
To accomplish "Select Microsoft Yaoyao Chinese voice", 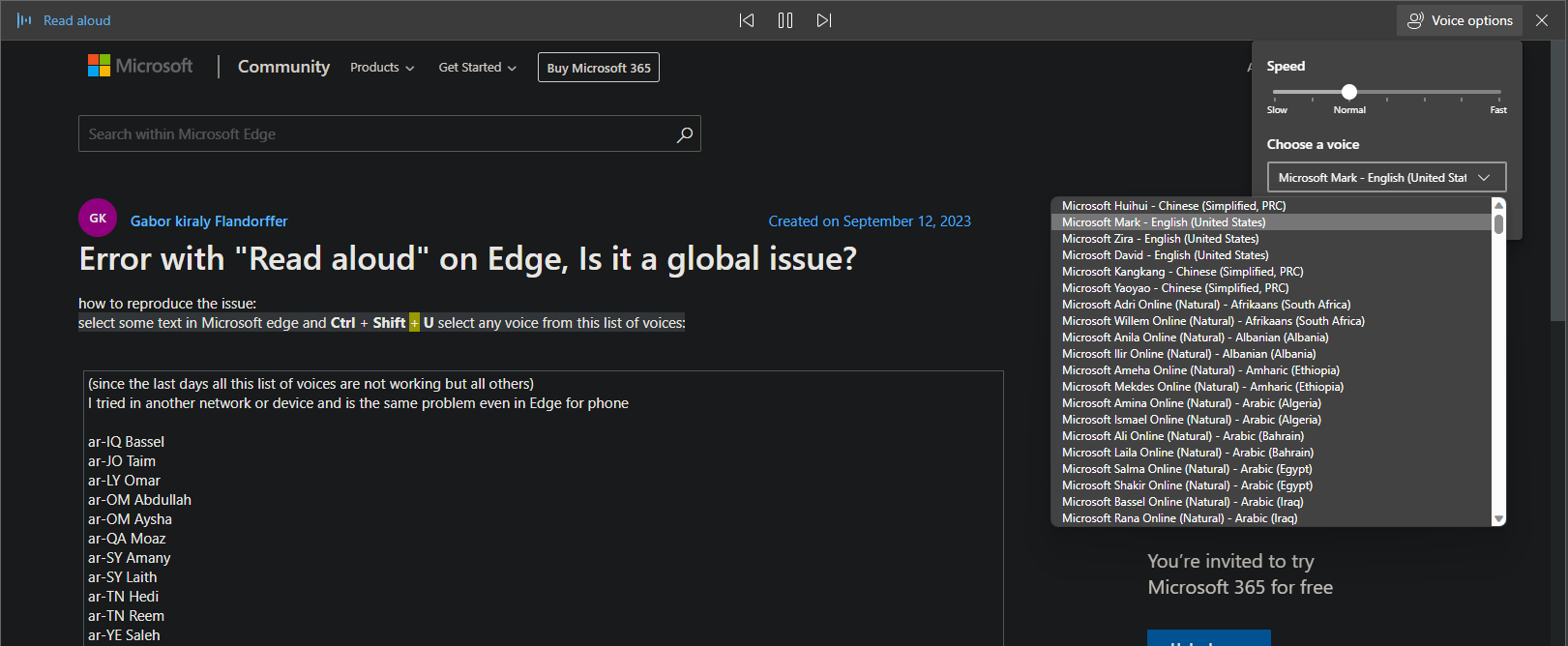I will tap(1273, 288).
